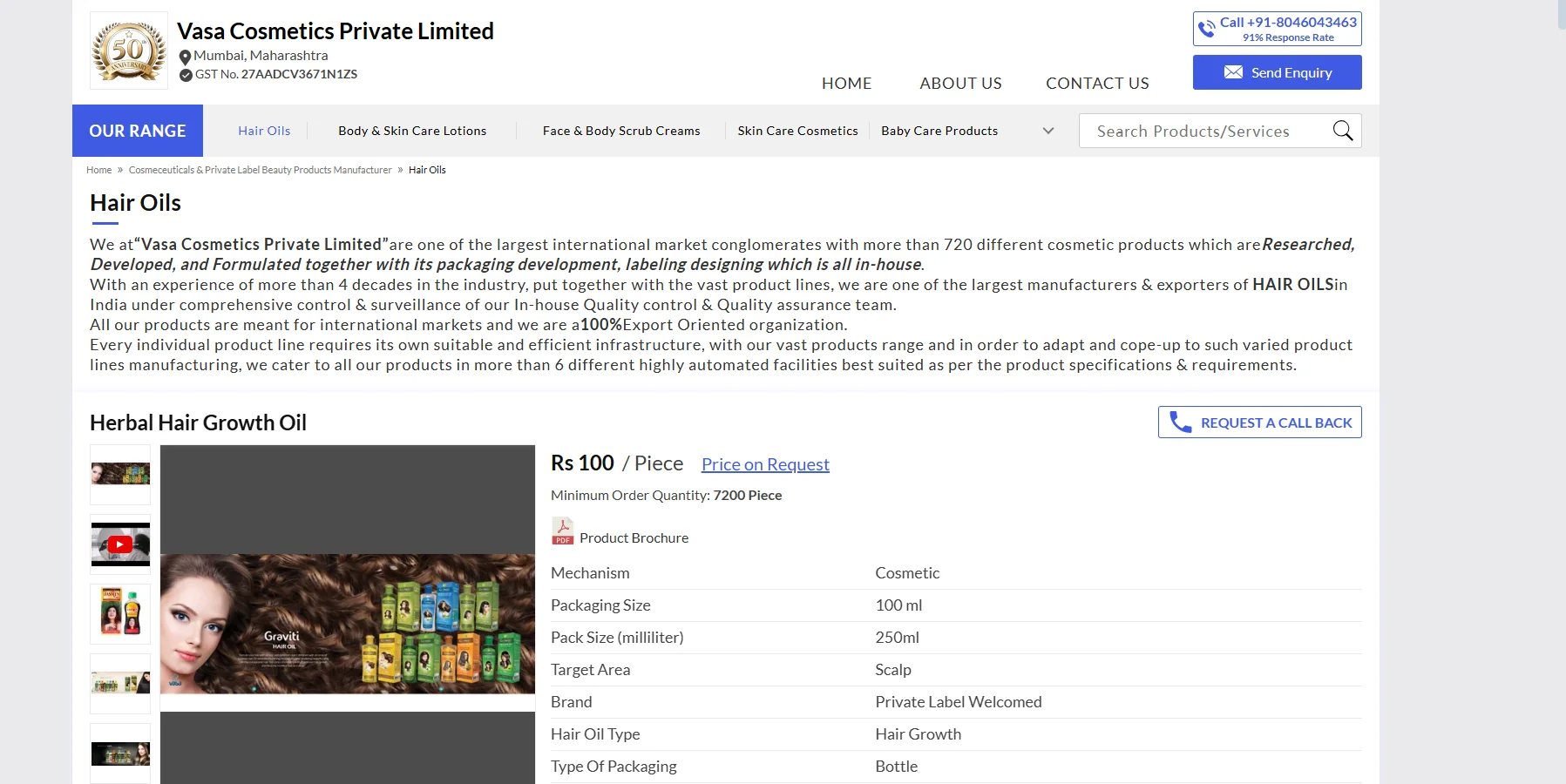This screenshot has width=1566, height=784.
Task: Expand the product range chevron dropdown
Action: tap(1048, 131)
